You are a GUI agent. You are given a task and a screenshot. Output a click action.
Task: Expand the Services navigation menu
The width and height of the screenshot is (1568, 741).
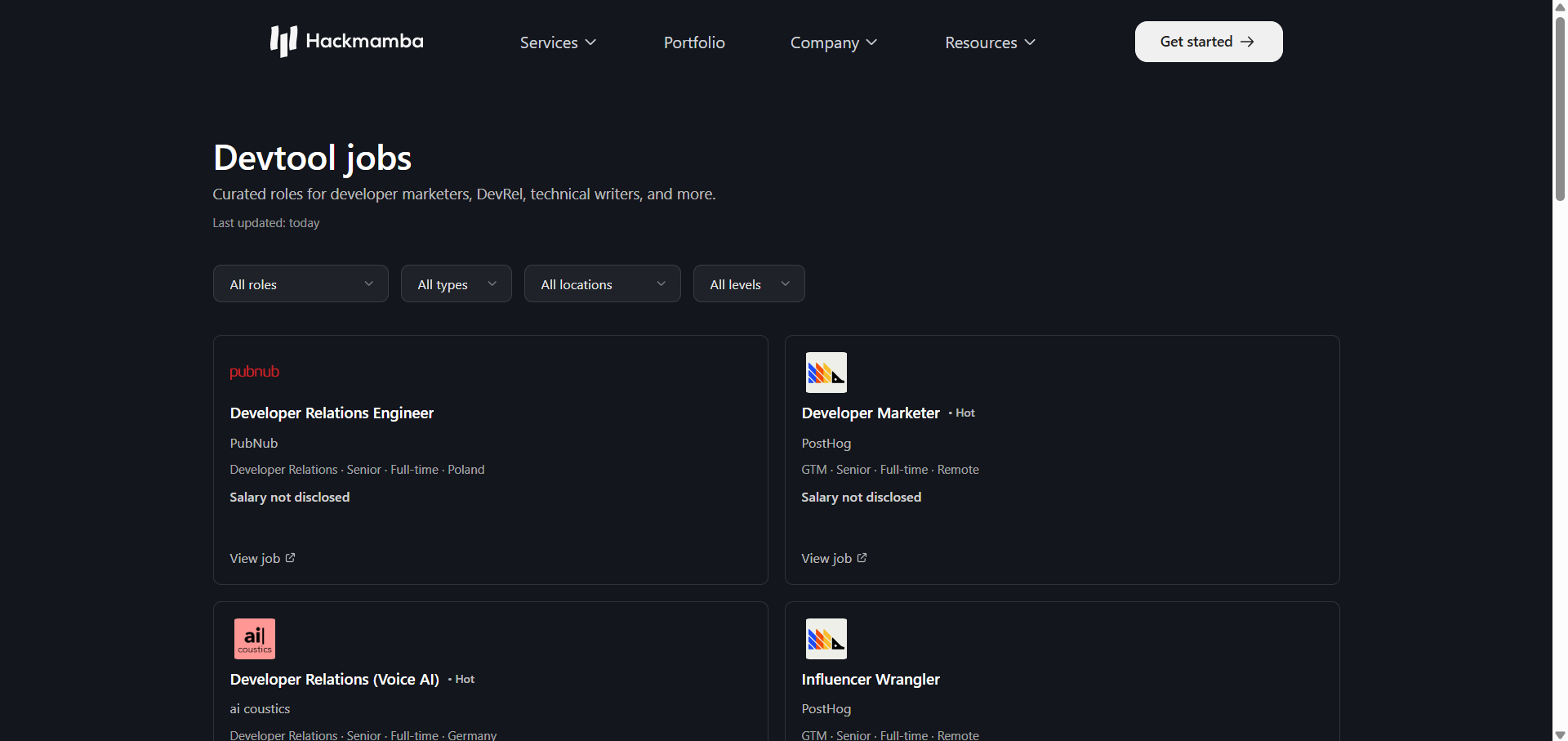pos(558,42)
